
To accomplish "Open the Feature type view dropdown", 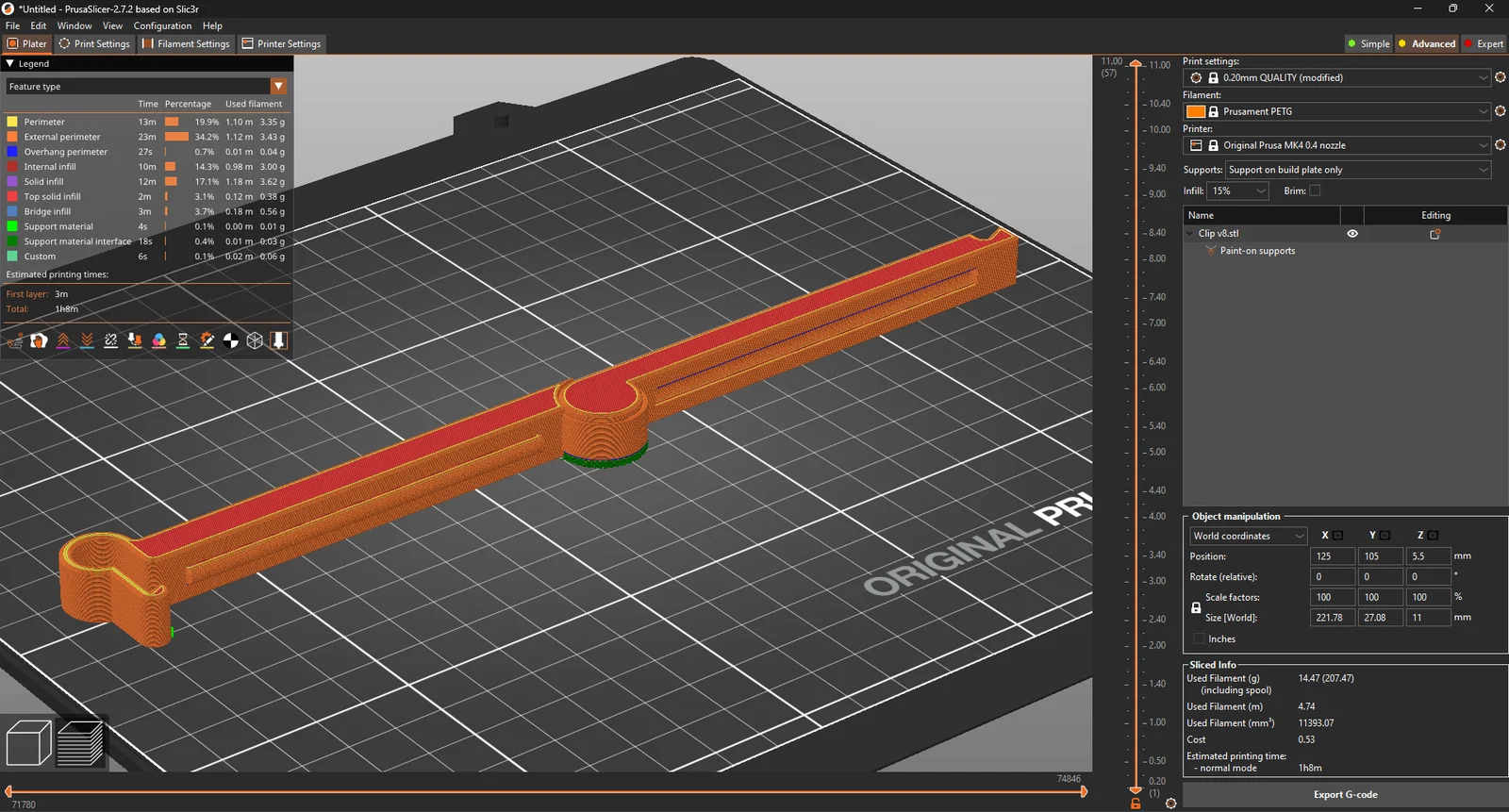I will click(146, 86).
